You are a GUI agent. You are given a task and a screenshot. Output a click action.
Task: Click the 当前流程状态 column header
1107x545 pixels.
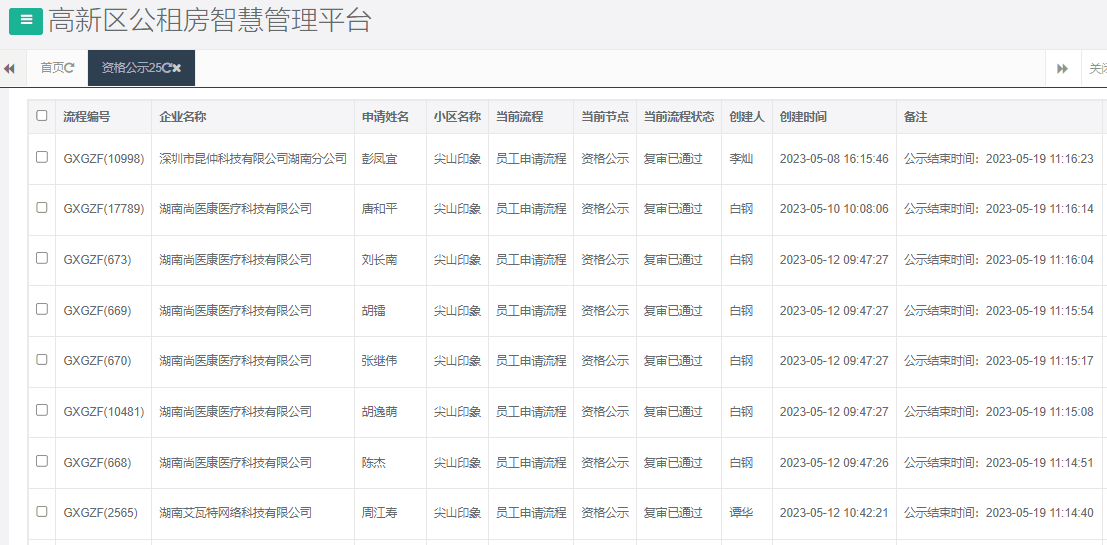click(679, 117)
